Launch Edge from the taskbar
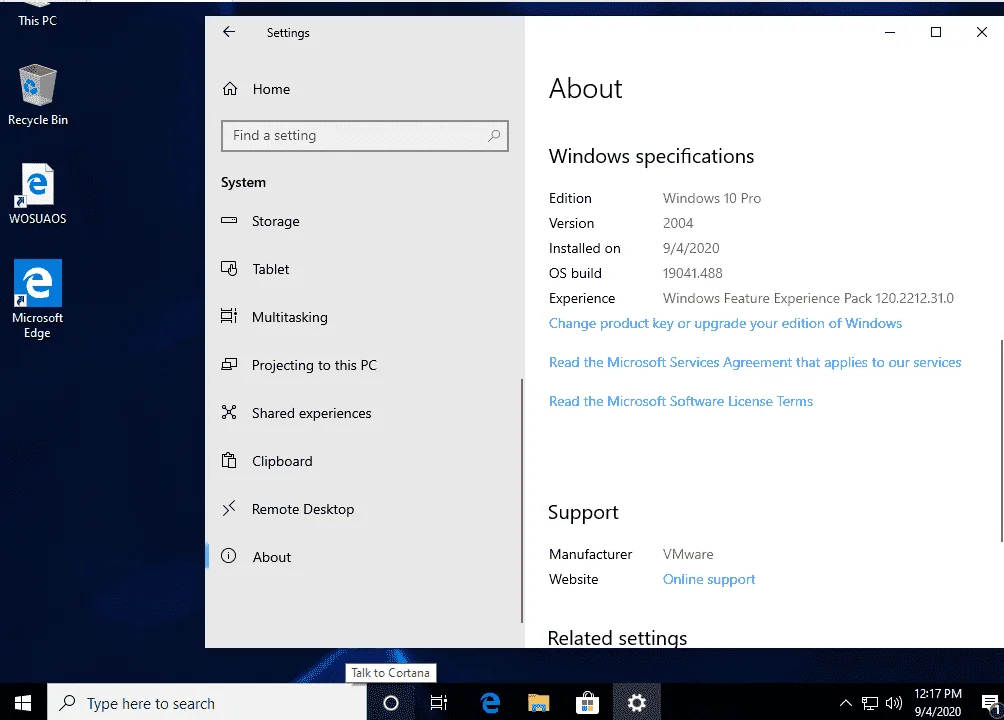1004x720 pixels. point(490,703)
